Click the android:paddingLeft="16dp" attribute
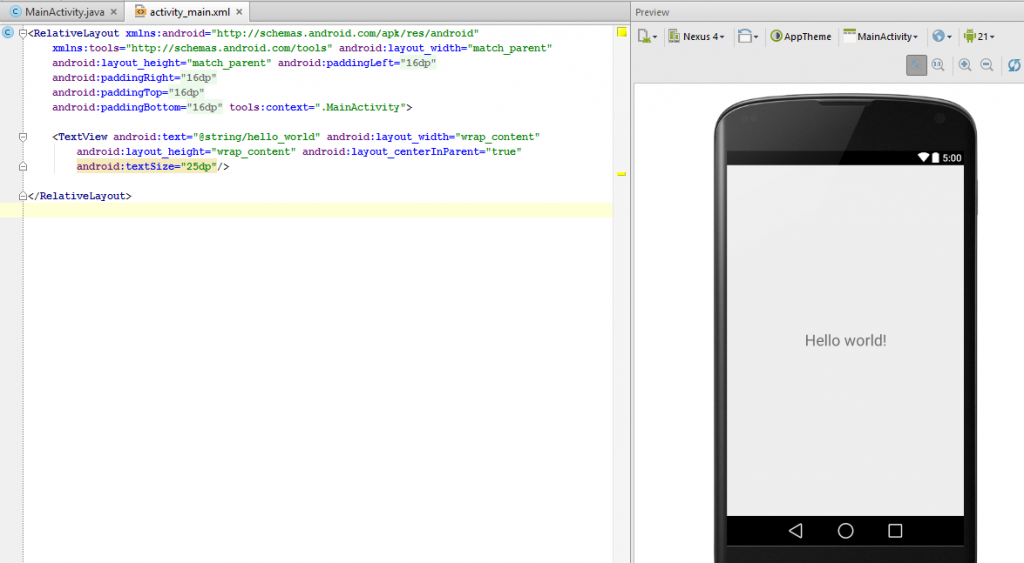 click(x=357, y=63)
